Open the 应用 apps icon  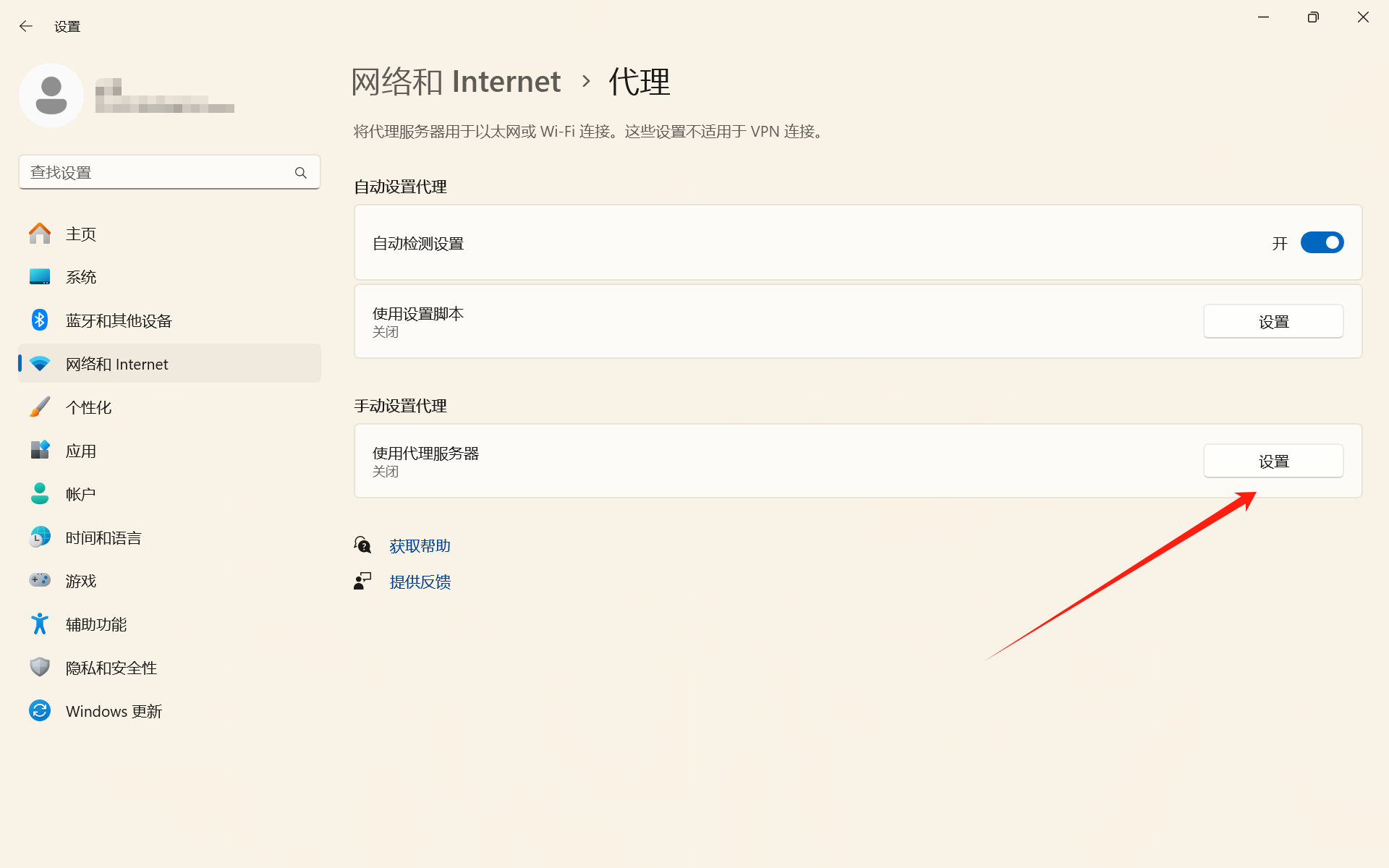[x=40, y=450]
